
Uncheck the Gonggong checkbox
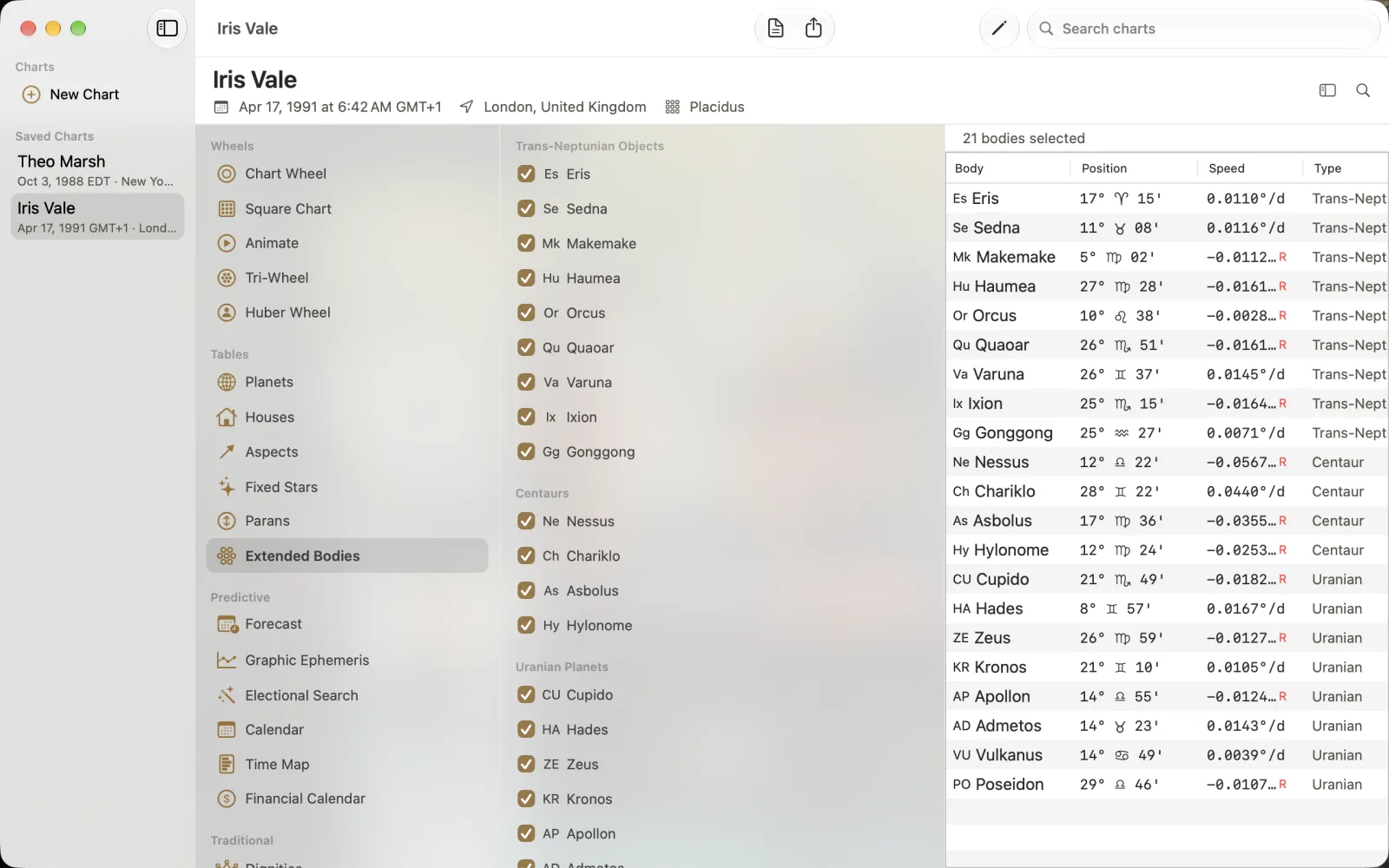pyautogui.click(x=526, y=451)
